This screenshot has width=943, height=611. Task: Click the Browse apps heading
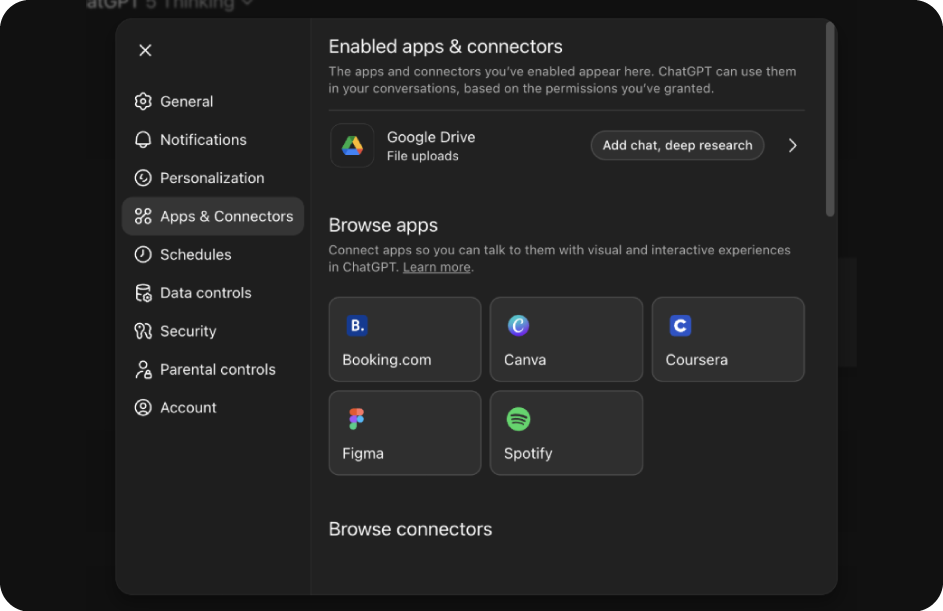click(x=383, y=226)
